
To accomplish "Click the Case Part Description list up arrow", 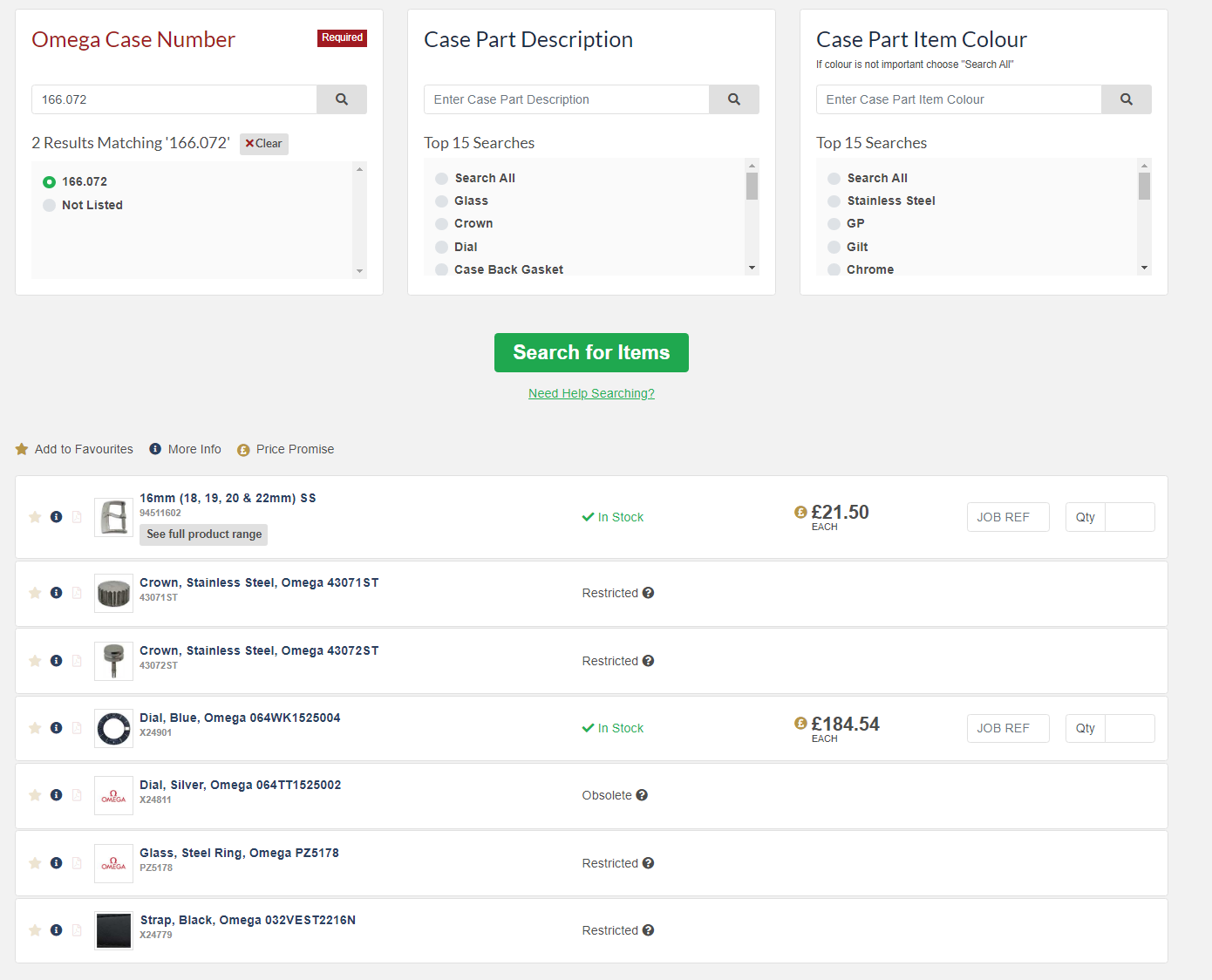I will pos(752,166).
